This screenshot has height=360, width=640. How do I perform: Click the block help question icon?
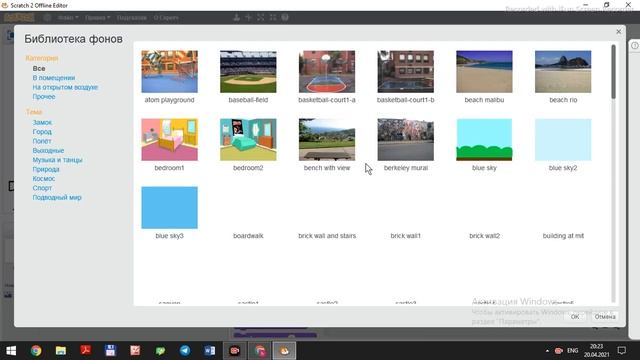tap(285, 18)
